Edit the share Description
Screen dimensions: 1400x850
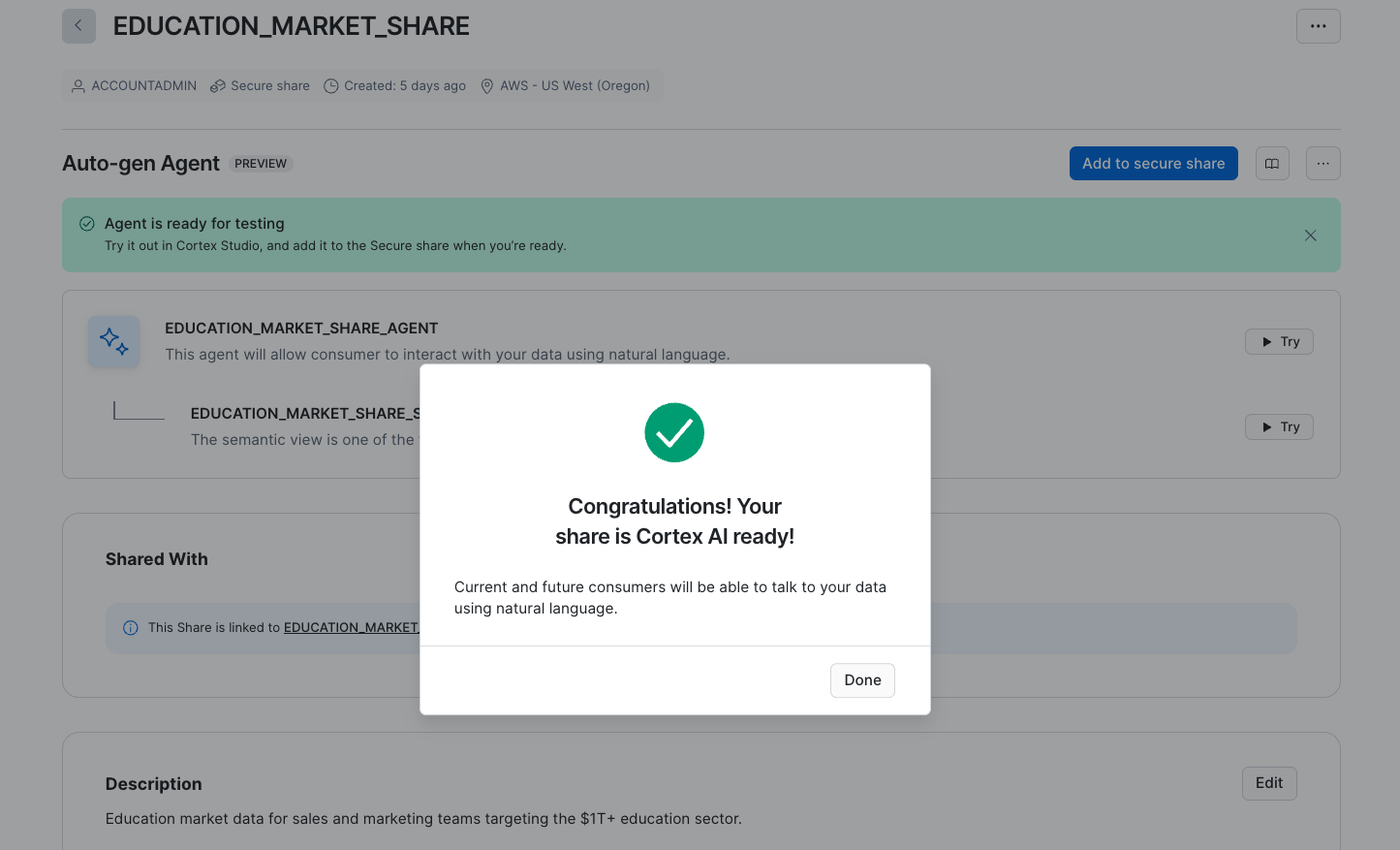1269,783
